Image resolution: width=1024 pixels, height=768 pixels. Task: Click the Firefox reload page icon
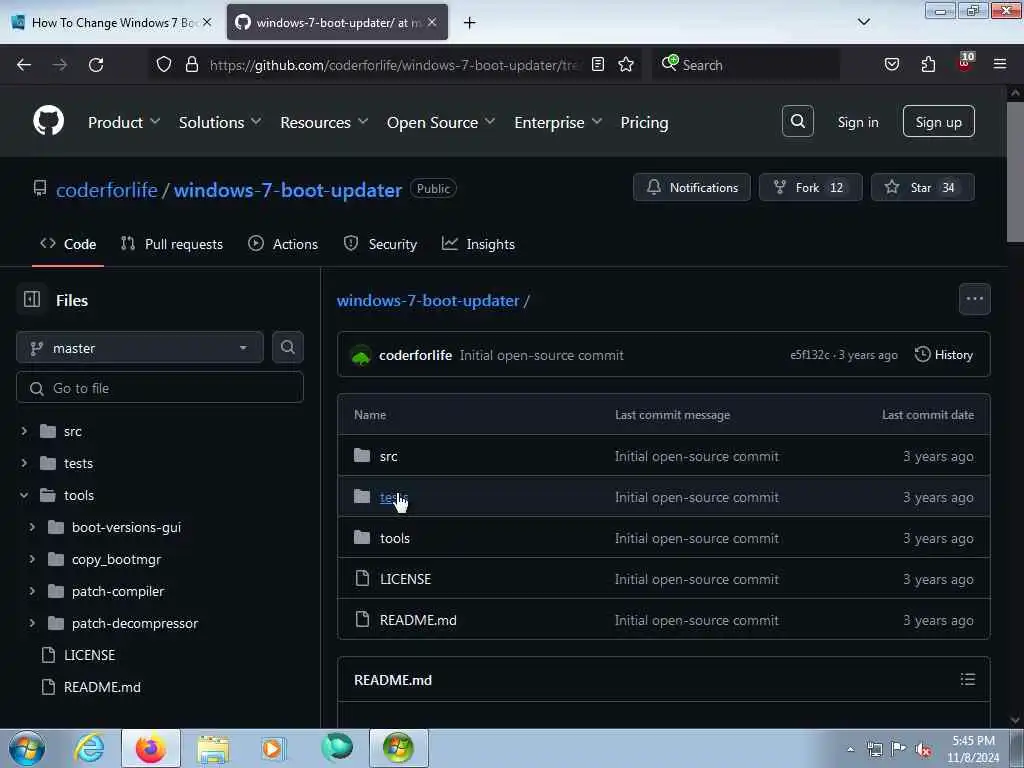96,65
